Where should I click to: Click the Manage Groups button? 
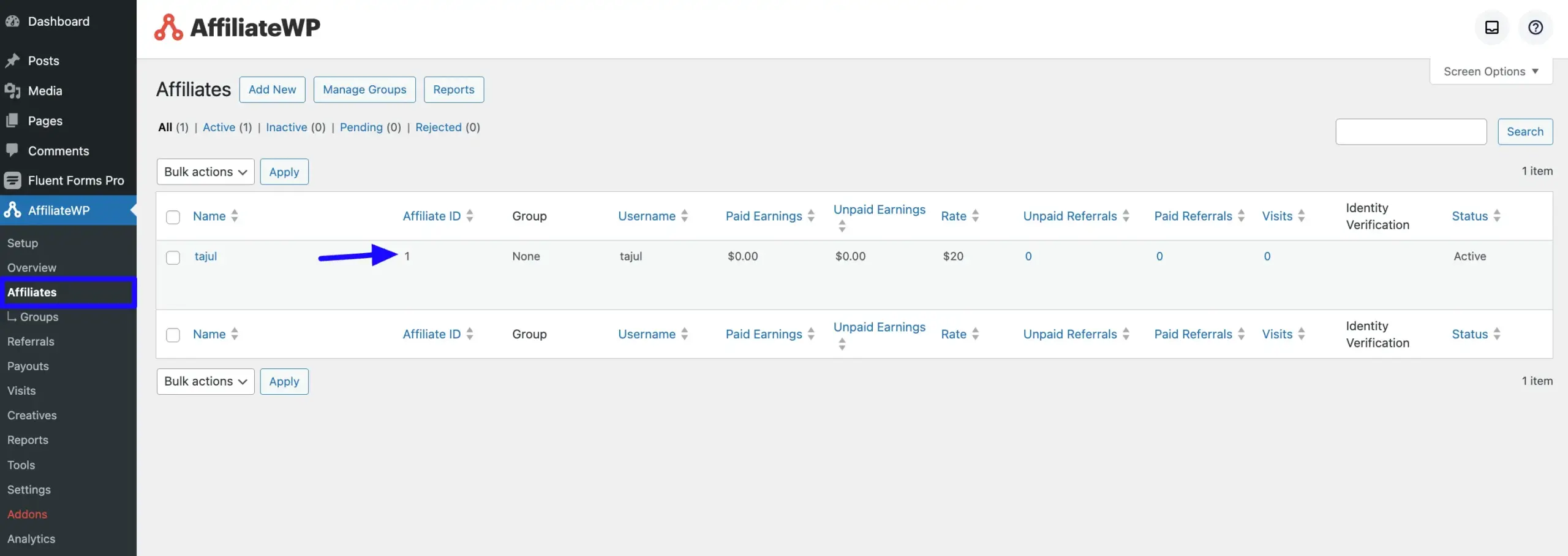click(364, 89)
